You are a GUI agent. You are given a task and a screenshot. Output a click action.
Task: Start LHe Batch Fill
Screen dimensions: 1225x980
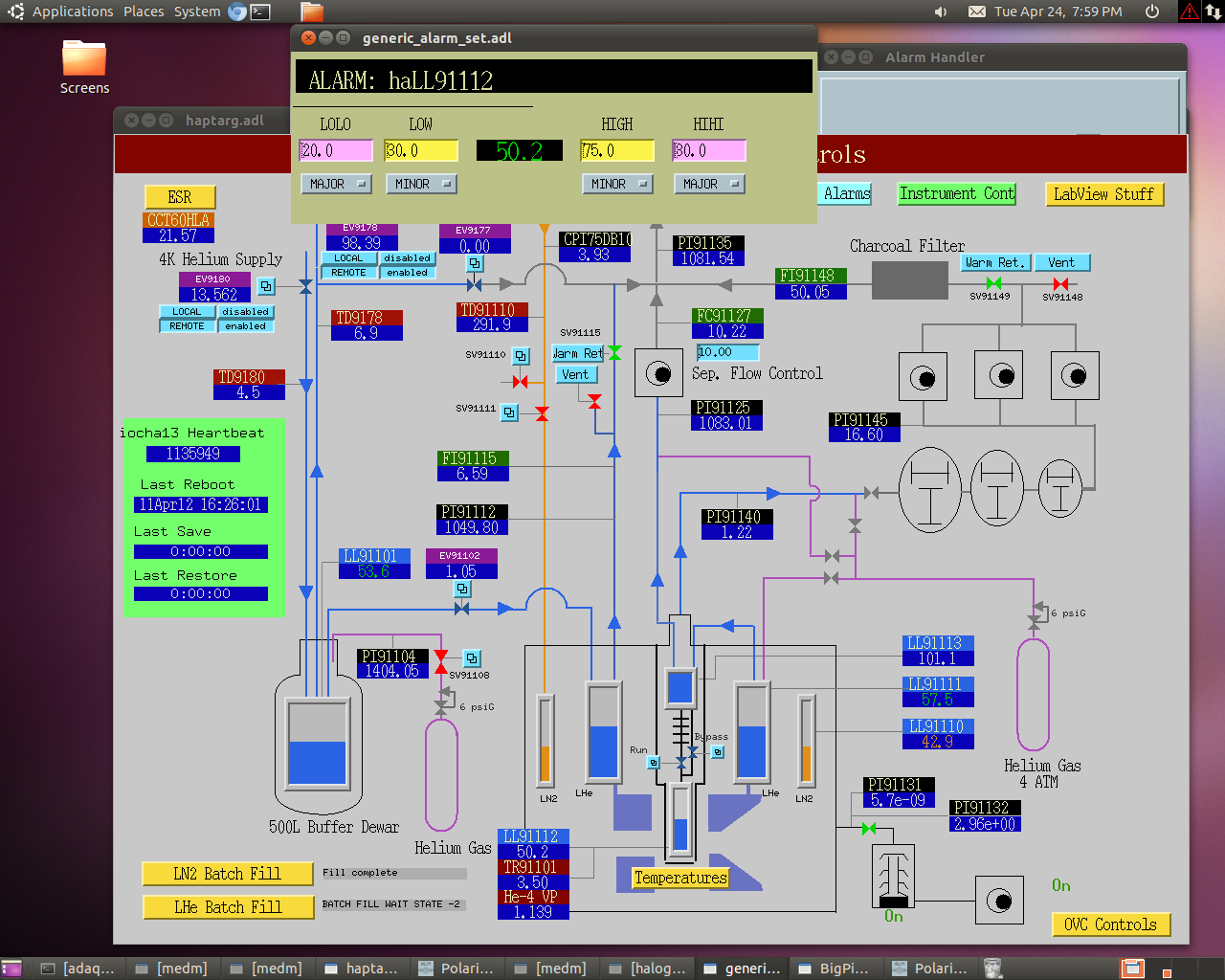(x=228, y=907)
